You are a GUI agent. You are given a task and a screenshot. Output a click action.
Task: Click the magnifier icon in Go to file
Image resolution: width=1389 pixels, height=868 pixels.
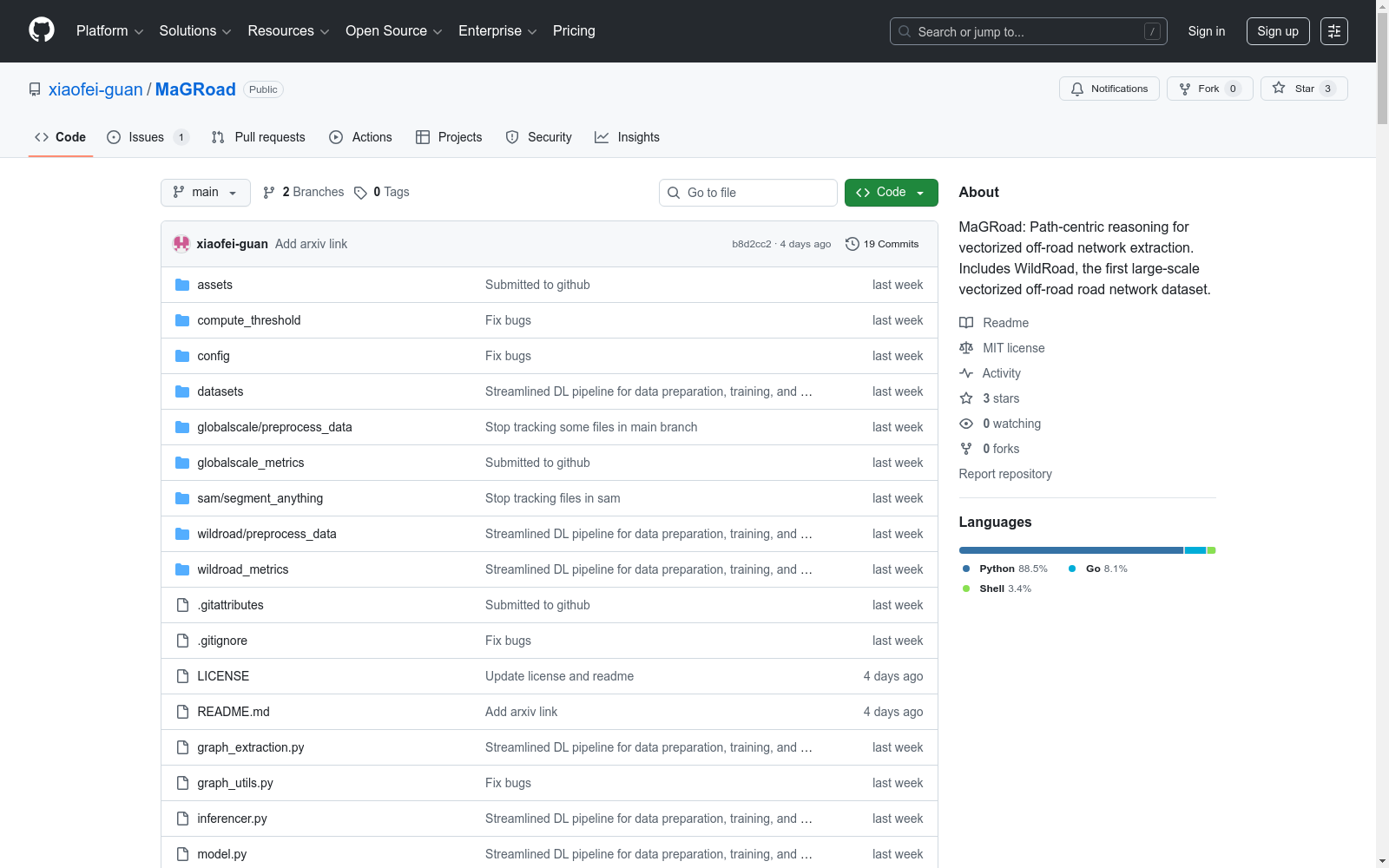click(674, 193)
